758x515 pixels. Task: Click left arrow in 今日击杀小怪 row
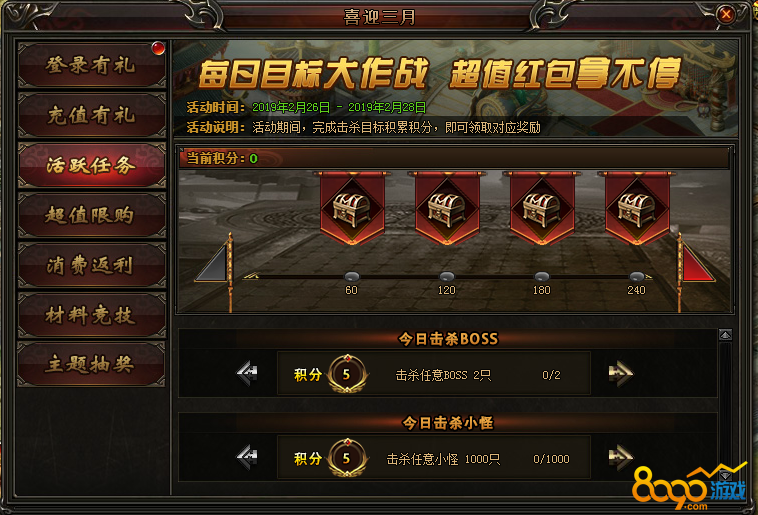click(x=247, y=457)
